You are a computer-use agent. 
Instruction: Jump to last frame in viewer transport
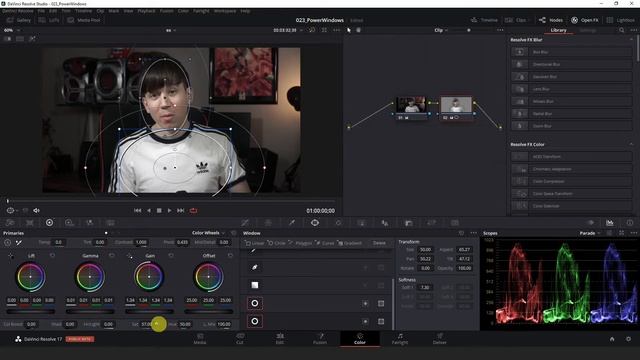(180, 211)
